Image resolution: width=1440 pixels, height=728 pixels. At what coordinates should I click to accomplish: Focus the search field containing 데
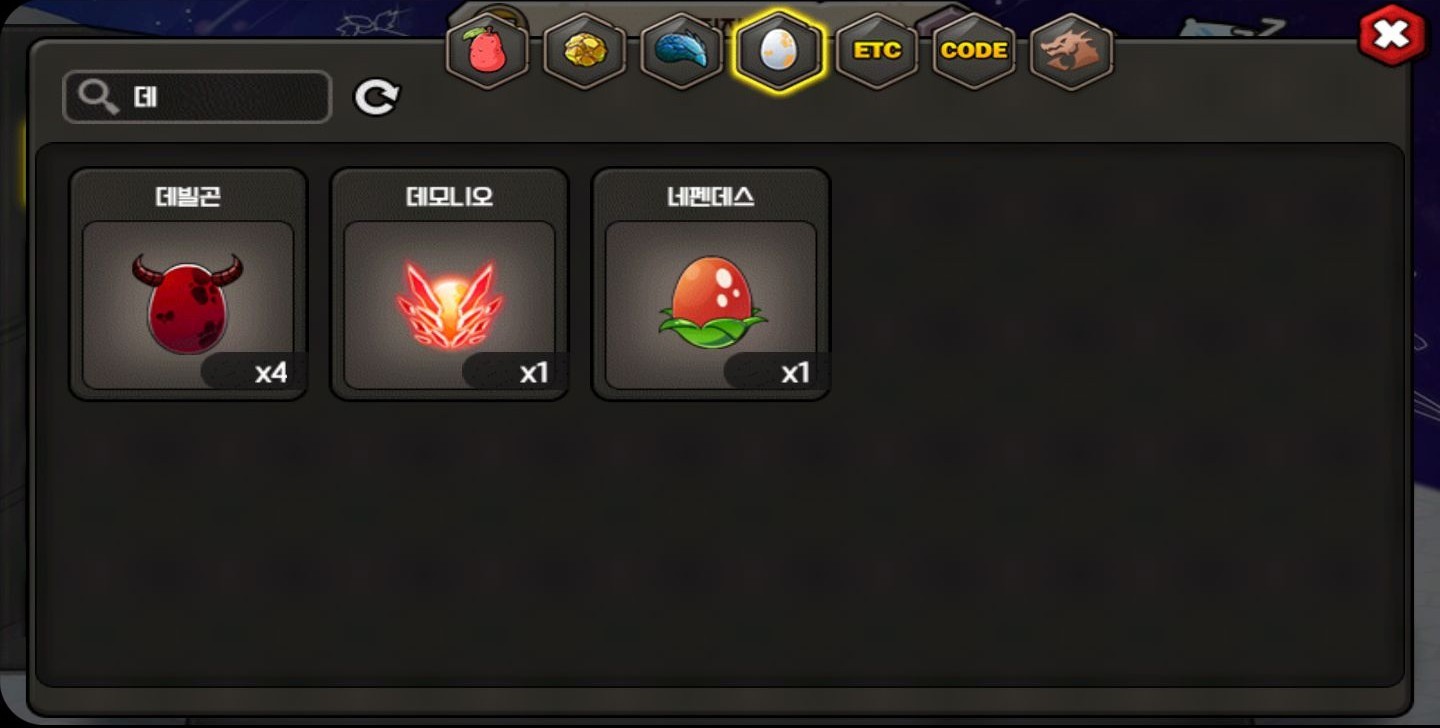[x=197, y=97]
